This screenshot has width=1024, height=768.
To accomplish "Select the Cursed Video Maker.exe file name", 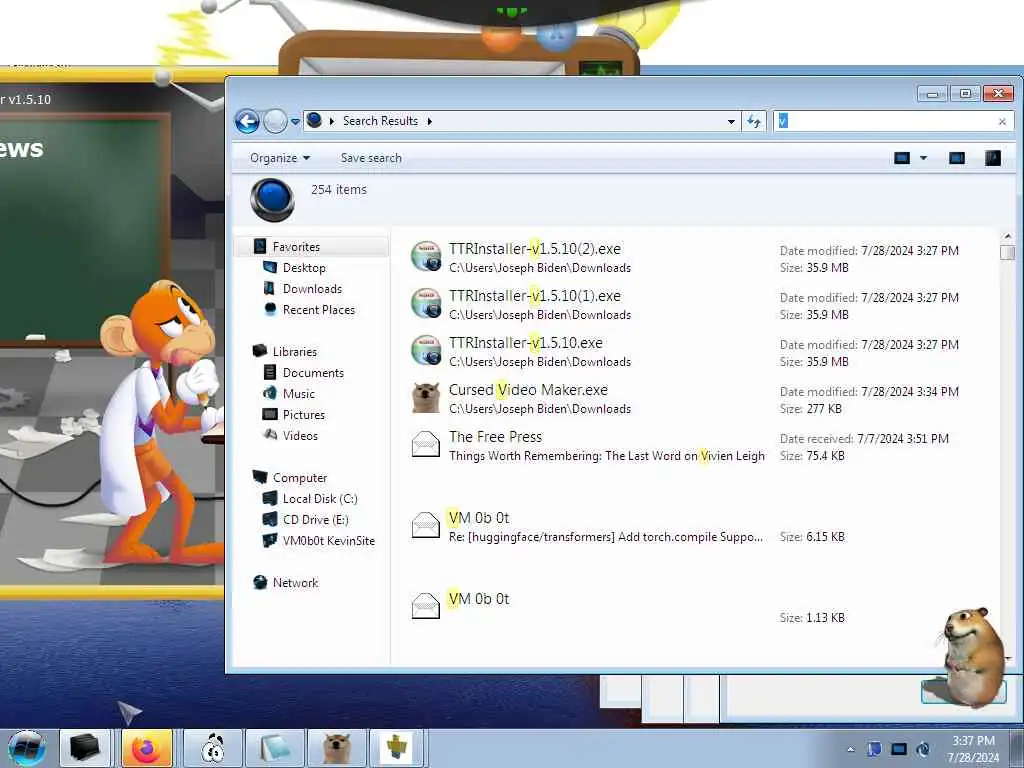I will point(528,390).
